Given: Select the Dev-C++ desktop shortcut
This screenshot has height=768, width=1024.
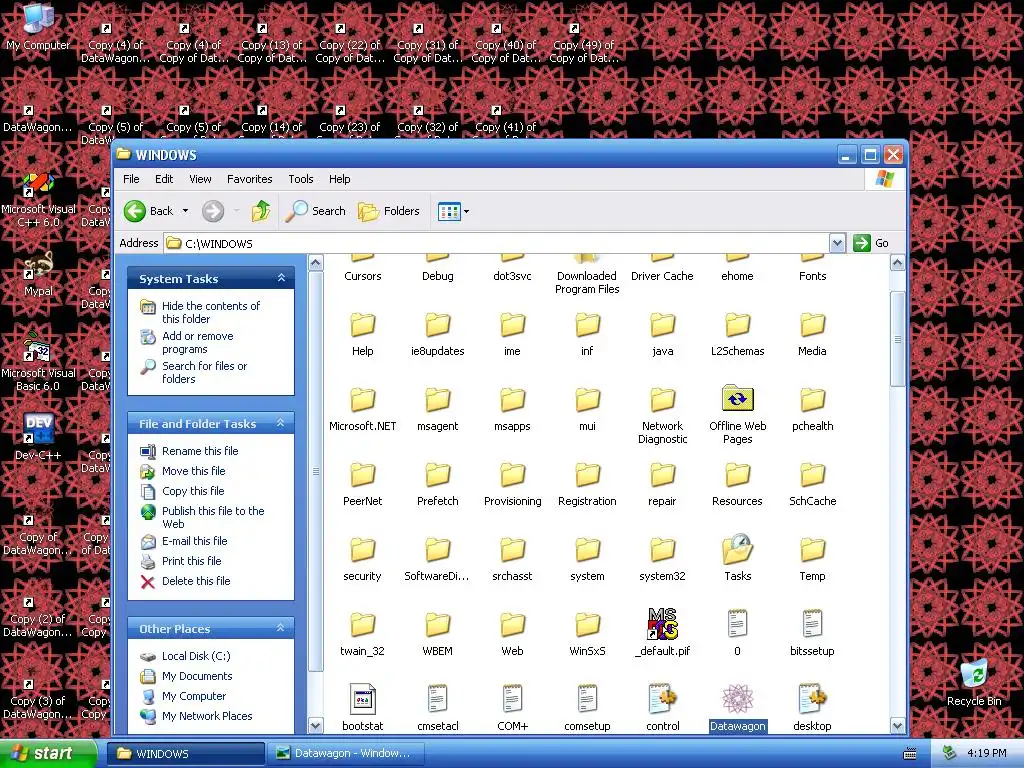Looking at the screenshot, I should point(38,429).
